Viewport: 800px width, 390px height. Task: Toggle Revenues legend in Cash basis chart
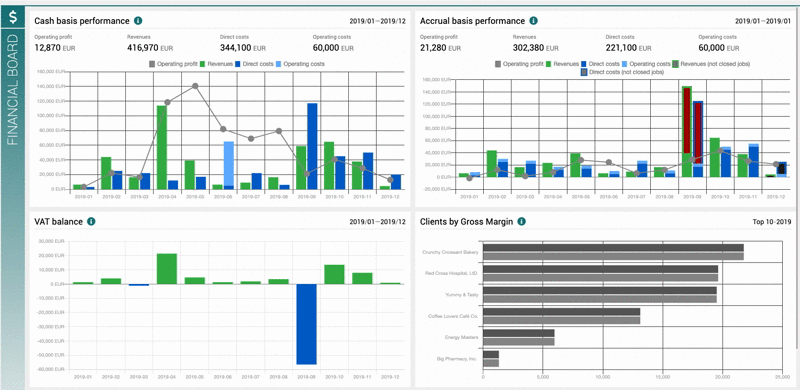(x=216, y=64)
